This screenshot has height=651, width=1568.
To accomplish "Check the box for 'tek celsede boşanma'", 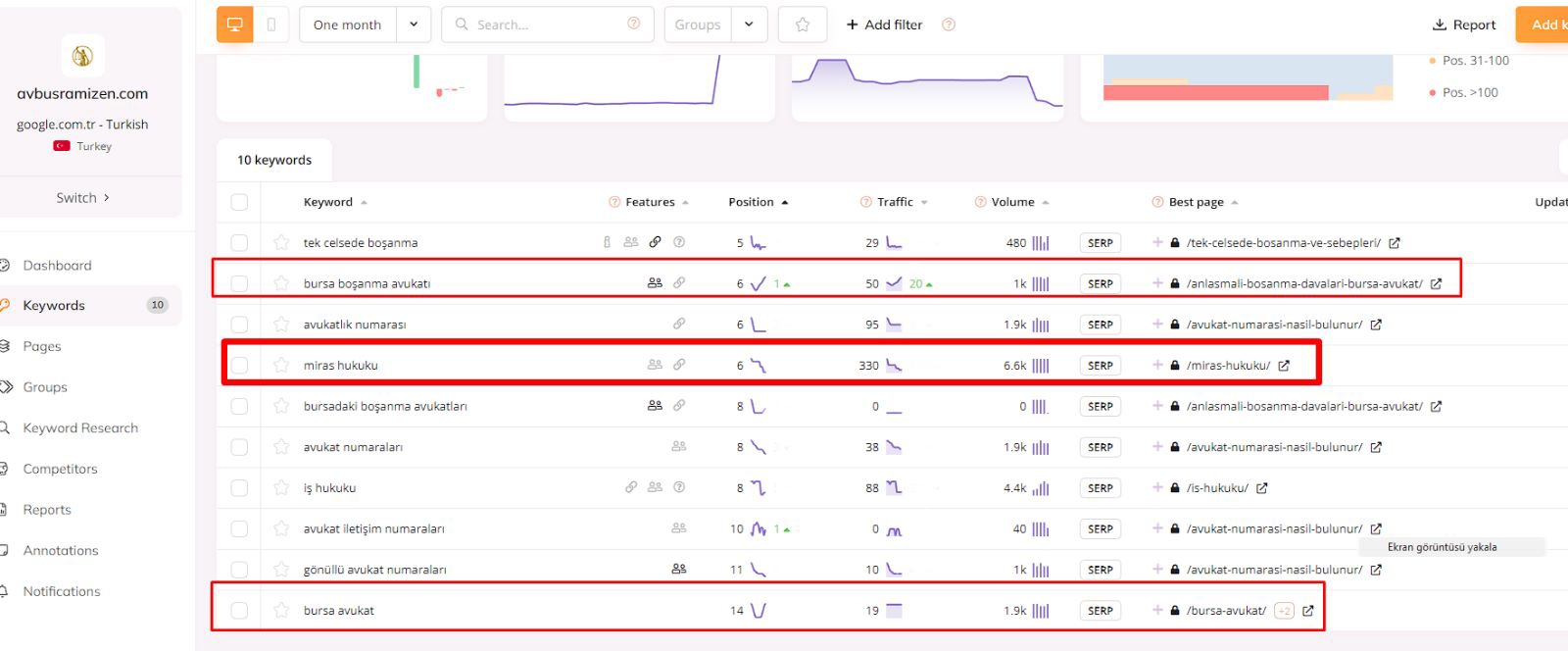I will tap(239, 243).
